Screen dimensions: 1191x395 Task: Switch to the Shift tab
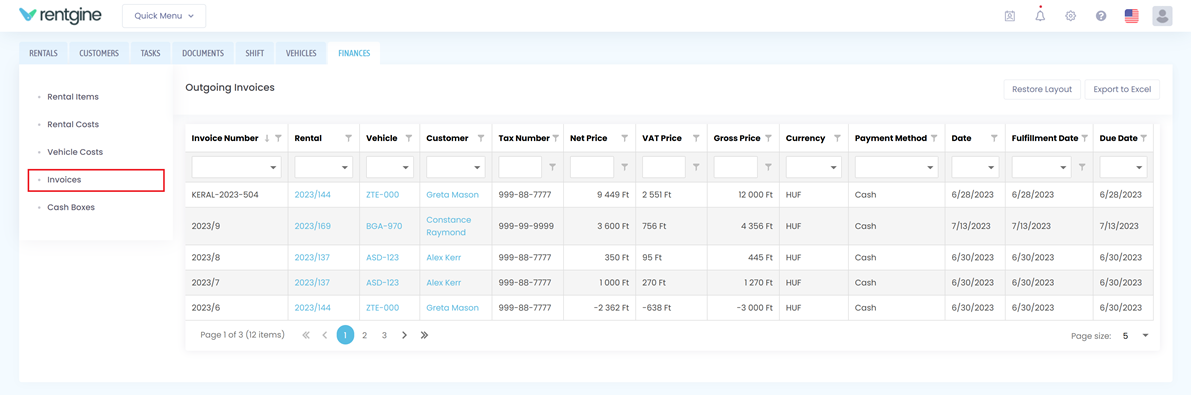pyautogui.click(x=254, y=53)
